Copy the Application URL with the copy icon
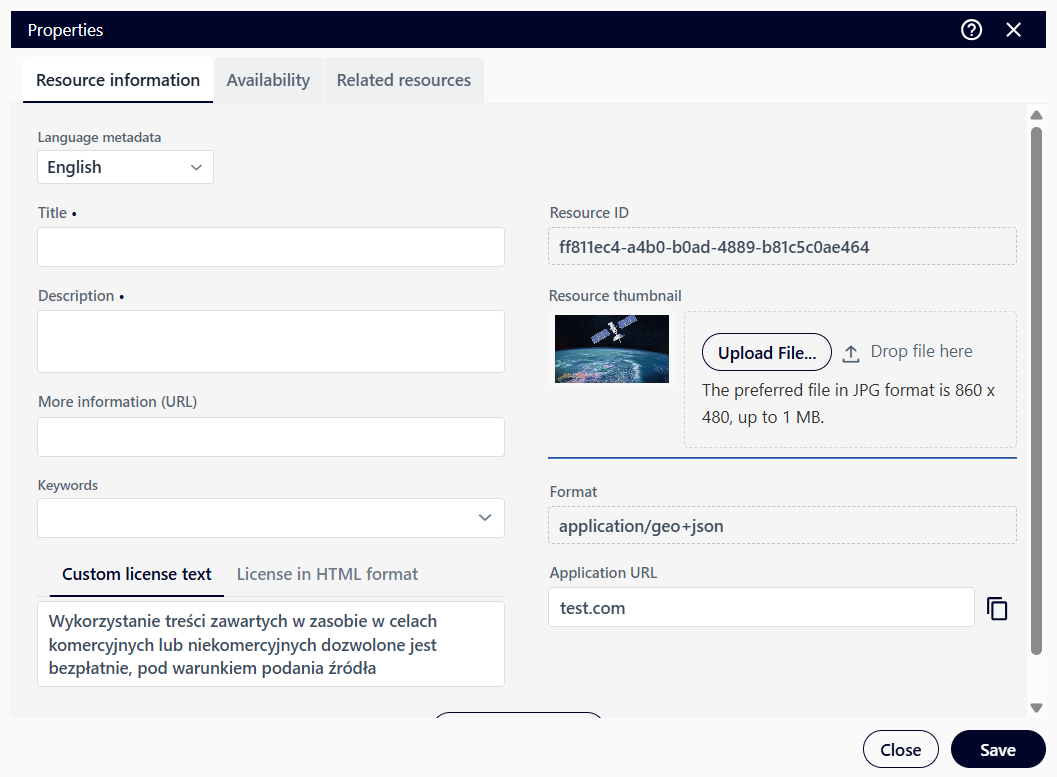 pyautogui.click(x=997, y=608)
